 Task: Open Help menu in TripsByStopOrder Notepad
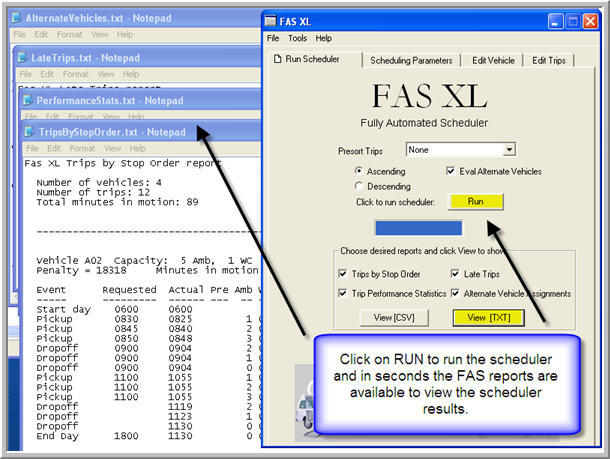pyautogui.click(x=137, y=148)
